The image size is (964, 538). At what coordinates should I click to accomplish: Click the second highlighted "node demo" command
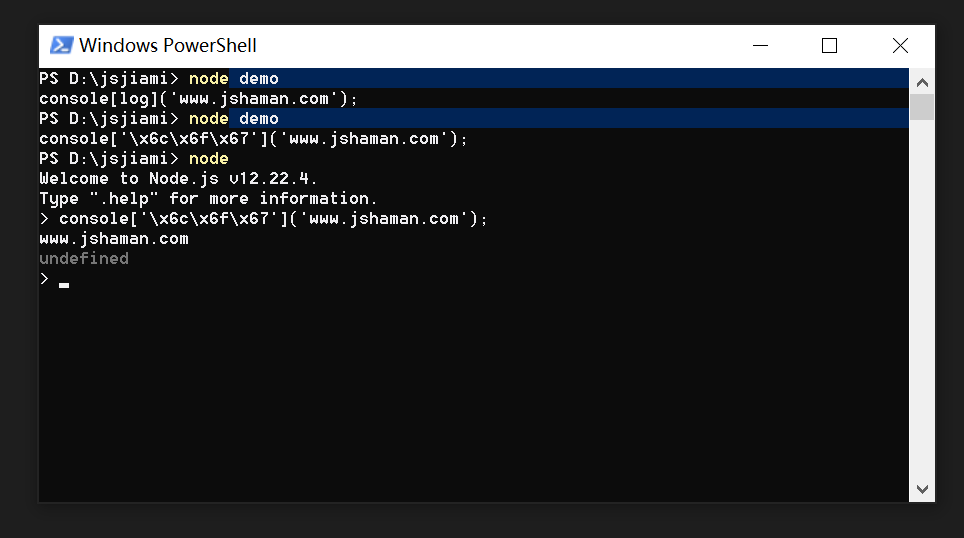pos(233,119)
